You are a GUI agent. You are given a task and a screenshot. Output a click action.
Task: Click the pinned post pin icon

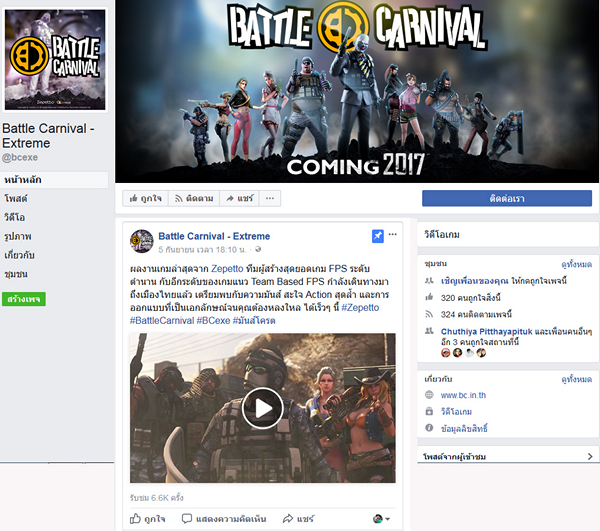[377, 236]
